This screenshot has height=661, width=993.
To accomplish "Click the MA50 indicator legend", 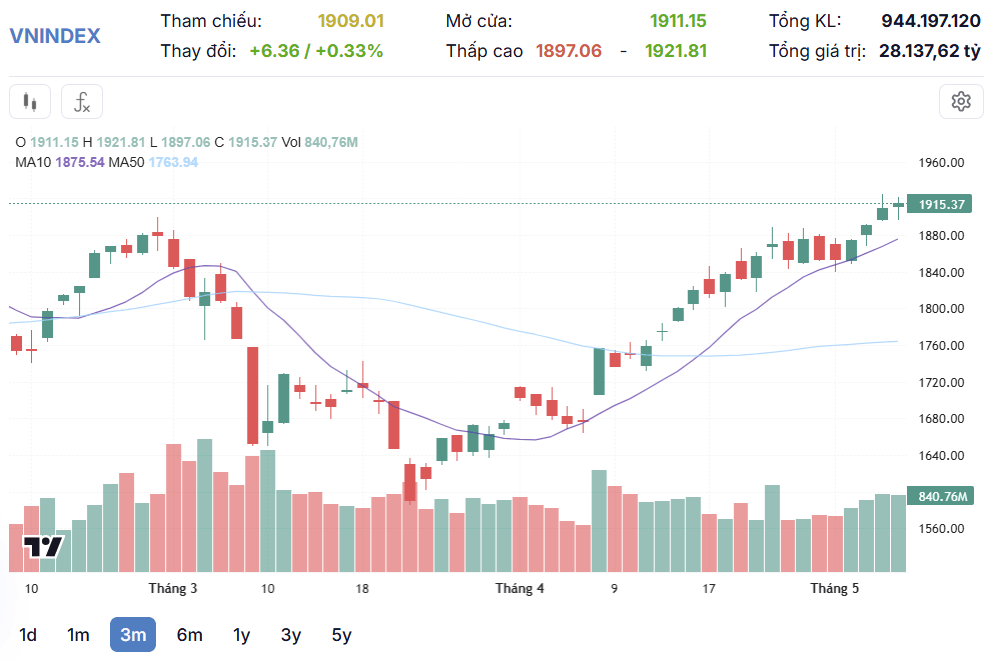I will [x=153, y=162].
